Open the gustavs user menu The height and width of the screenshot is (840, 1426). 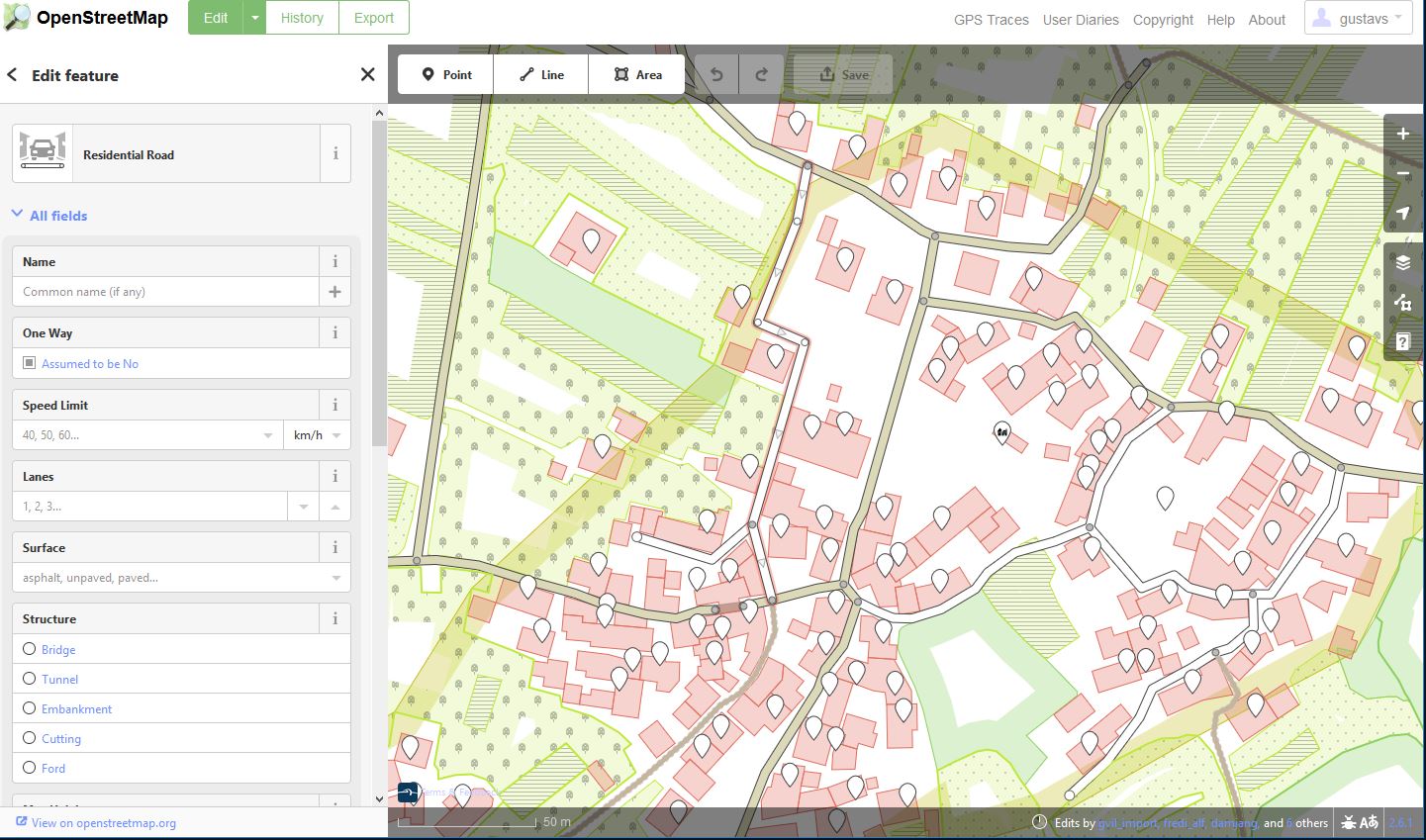click(1358, 18)
